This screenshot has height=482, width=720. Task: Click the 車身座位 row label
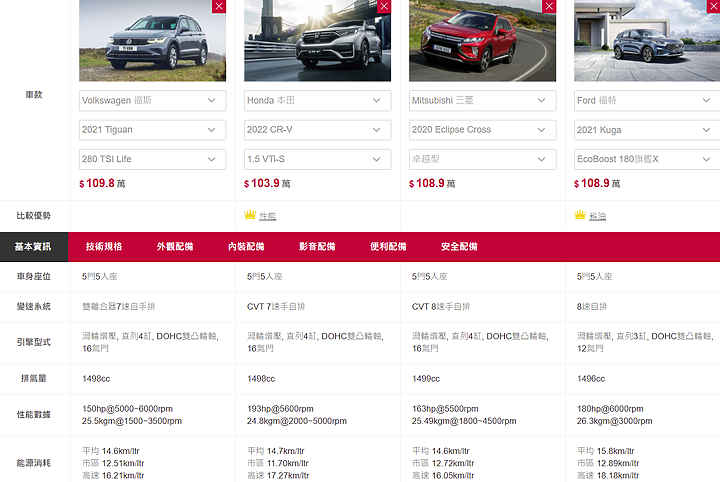34,276
